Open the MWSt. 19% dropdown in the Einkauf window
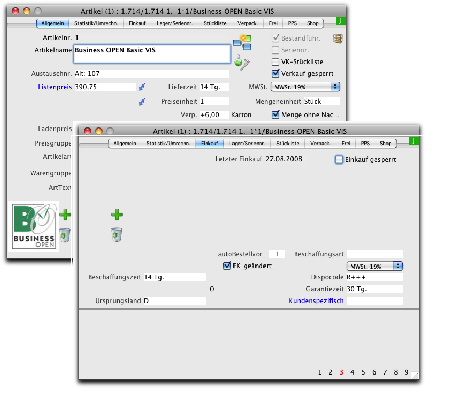Viewport: 450px width, 394px height. coord(375,266)
